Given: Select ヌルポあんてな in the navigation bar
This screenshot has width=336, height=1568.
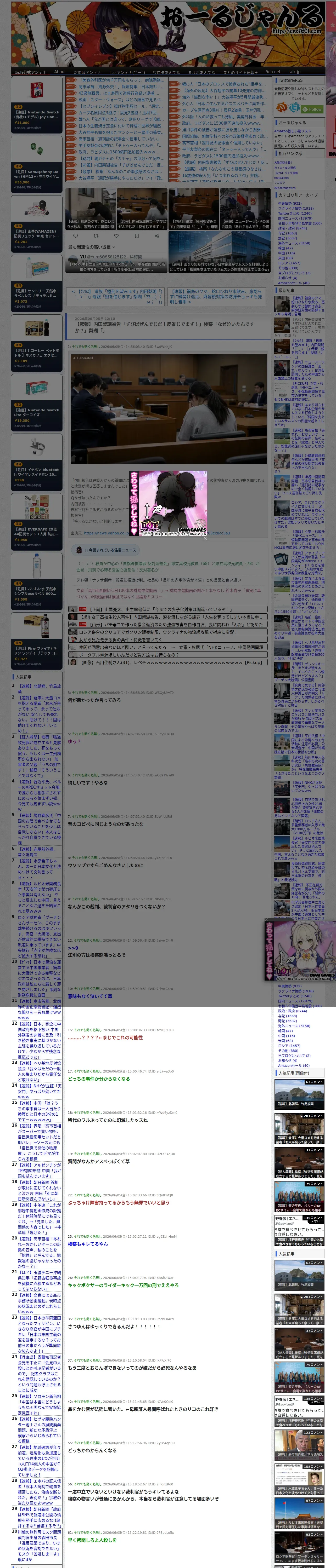Looking at the screenshot, I should (x=202, y=72).
